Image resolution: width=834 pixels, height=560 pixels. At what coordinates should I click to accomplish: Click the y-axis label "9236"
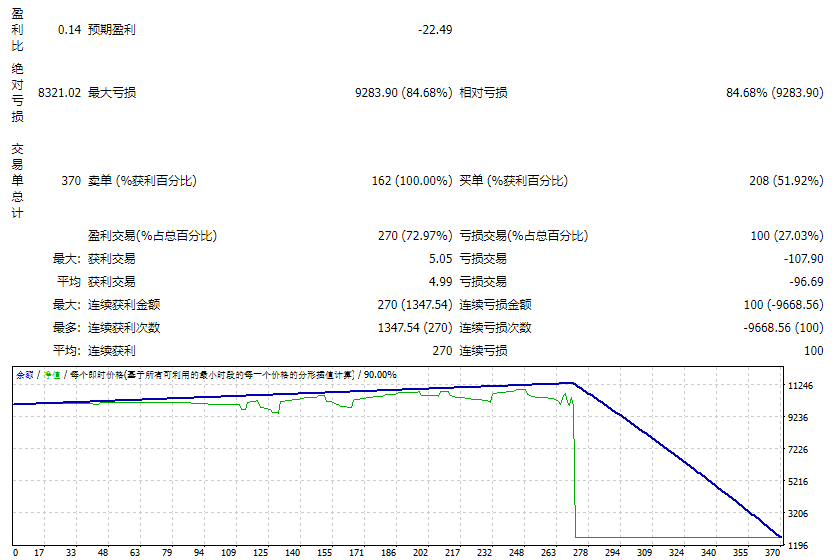798,418
